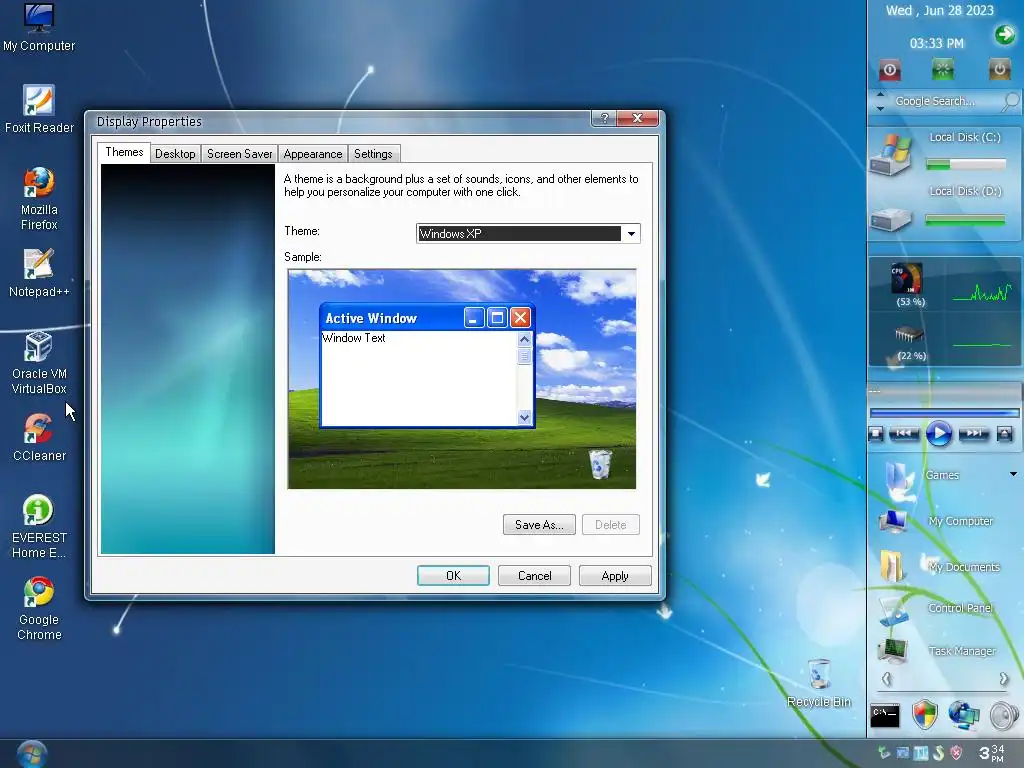1024x768 pixels.
Task: Click the Delete theme button
Action: coord(611,524)
